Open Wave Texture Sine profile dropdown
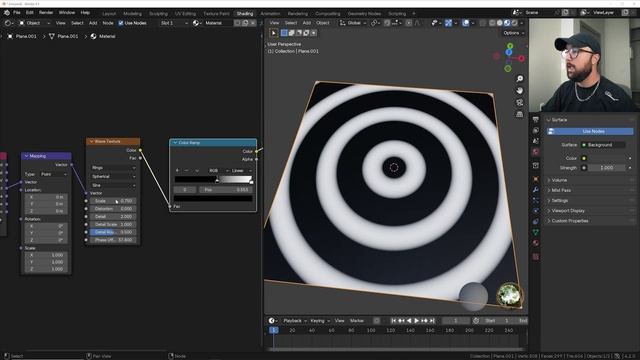This screenshot has height=360, width=640. tap(113, 185)
